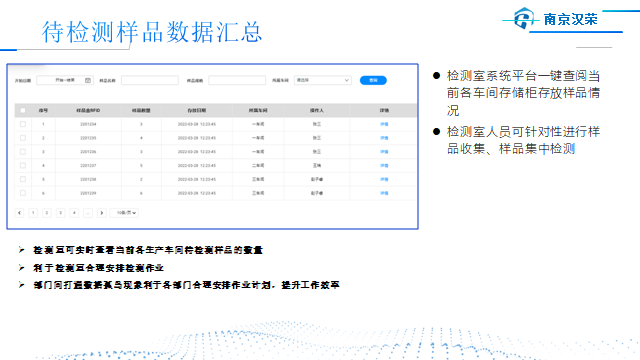Open details link for row 2201239
Screen dimensions: 640x360
coord(384,193)
